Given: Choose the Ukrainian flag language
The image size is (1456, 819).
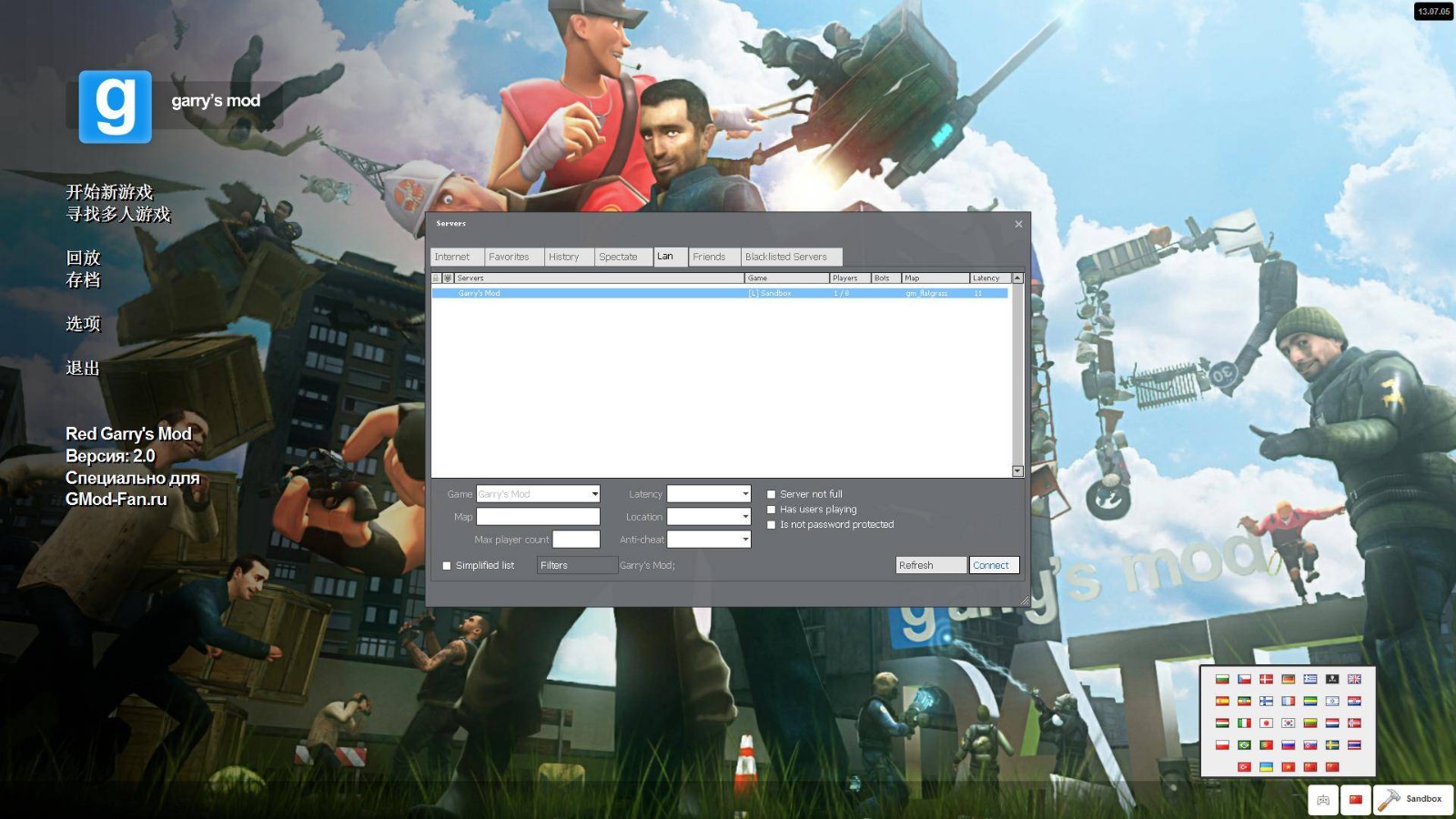Looking at the screenshot, I should (1267, 767).
